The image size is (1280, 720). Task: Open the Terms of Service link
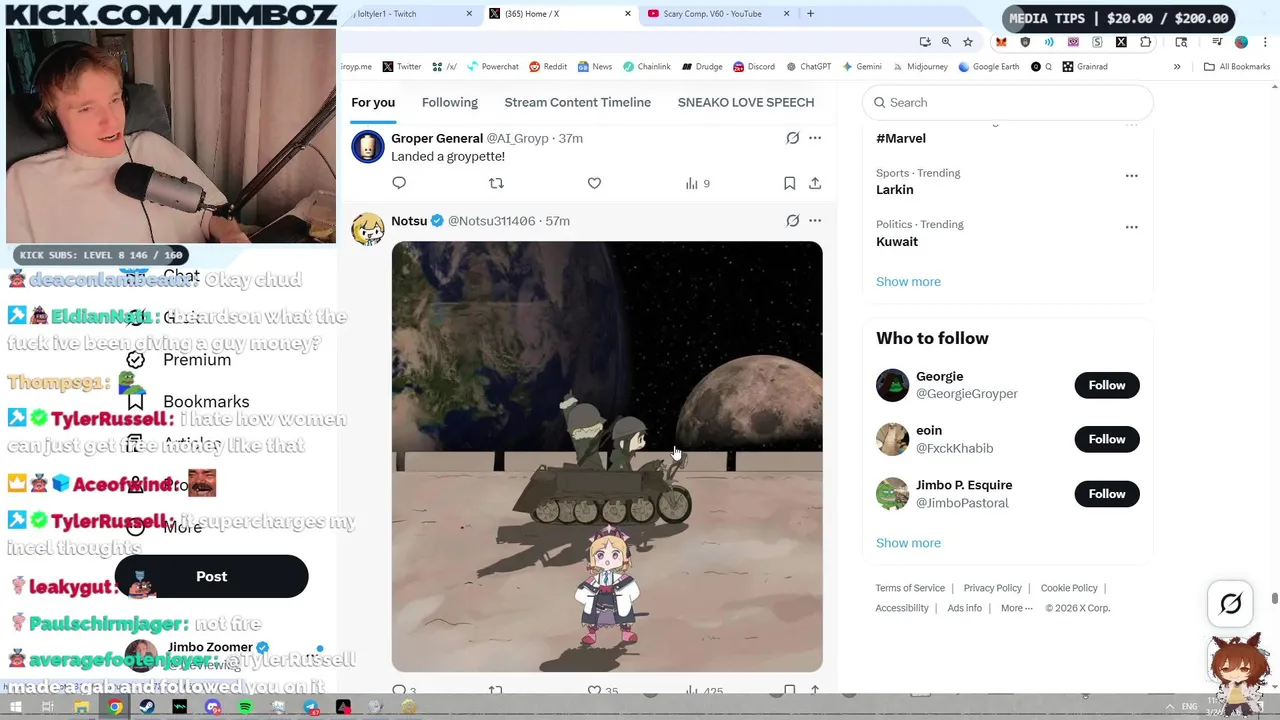910,588
